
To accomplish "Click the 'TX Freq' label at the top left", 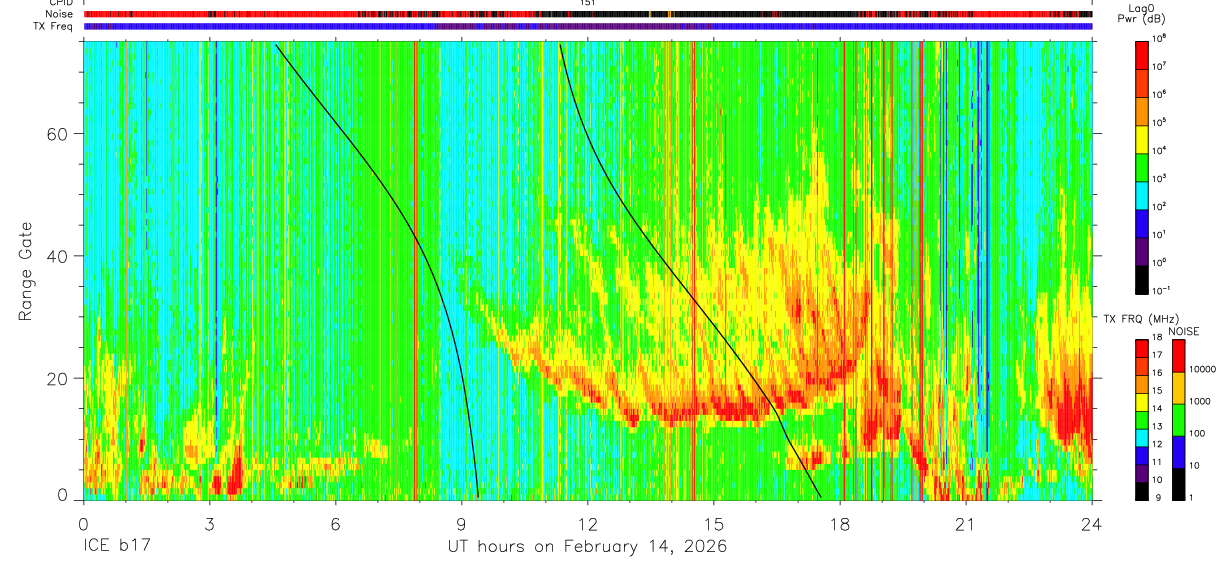I will [x=54, y=27].
